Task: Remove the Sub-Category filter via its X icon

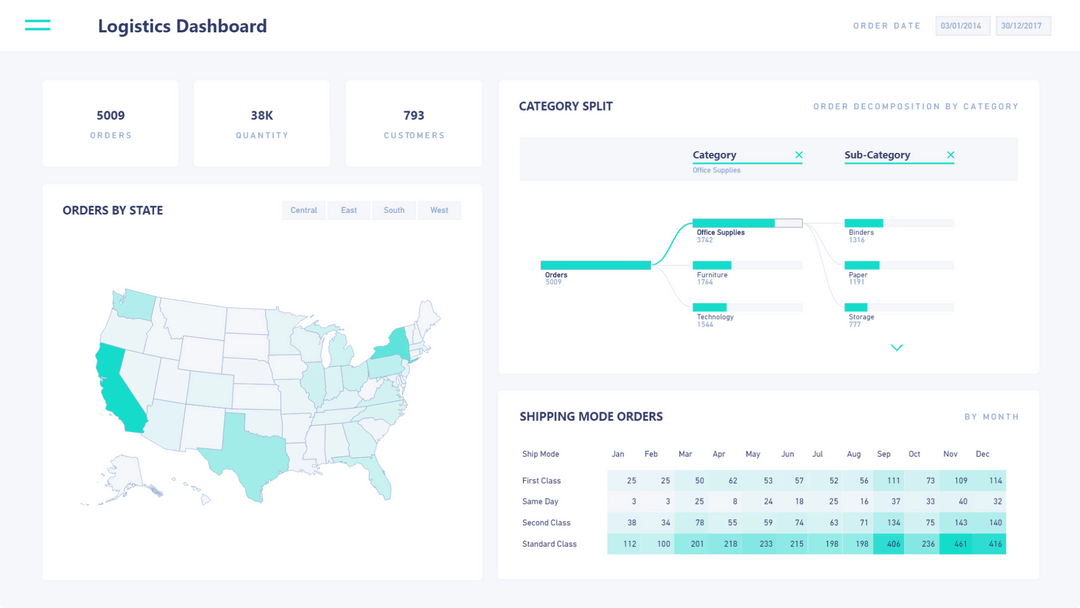Action: (951, 155)
